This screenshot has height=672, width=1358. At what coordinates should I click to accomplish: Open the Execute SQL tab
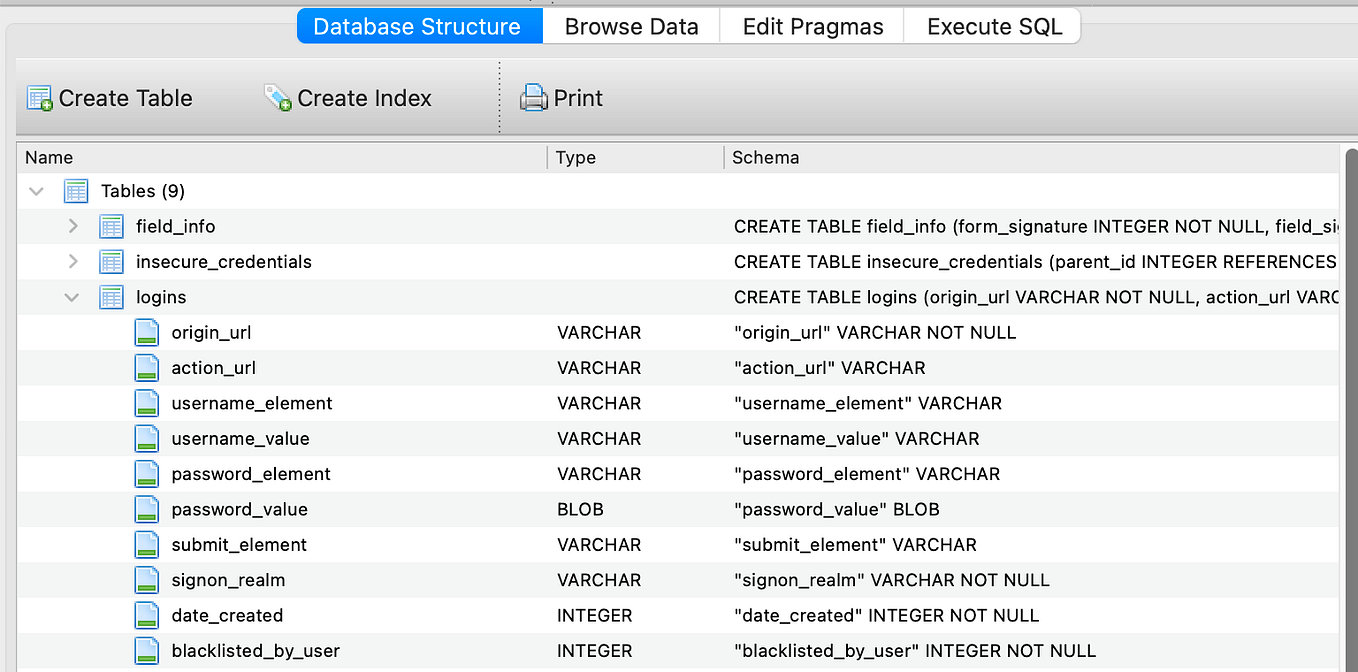point(991,26)
